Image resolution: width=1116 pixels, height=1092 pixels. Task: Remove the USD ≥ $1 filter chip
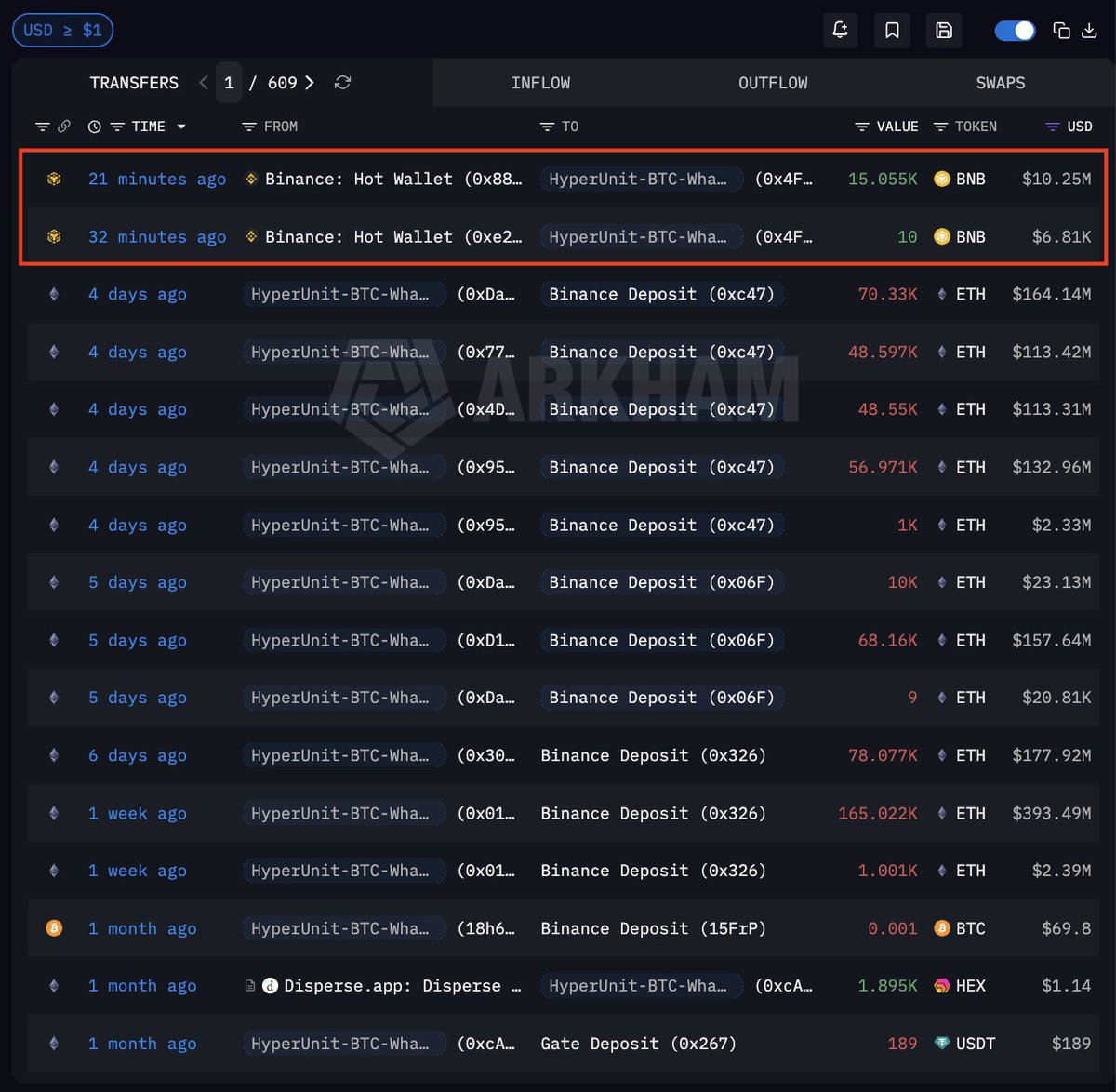point(62,31)
